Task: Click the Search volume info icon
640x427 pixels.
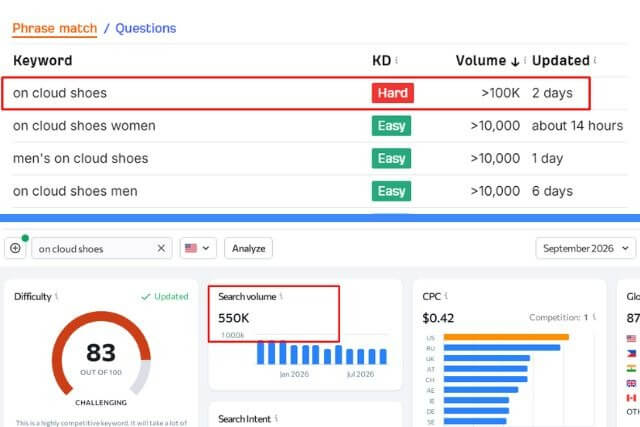Action: [281, 296]
